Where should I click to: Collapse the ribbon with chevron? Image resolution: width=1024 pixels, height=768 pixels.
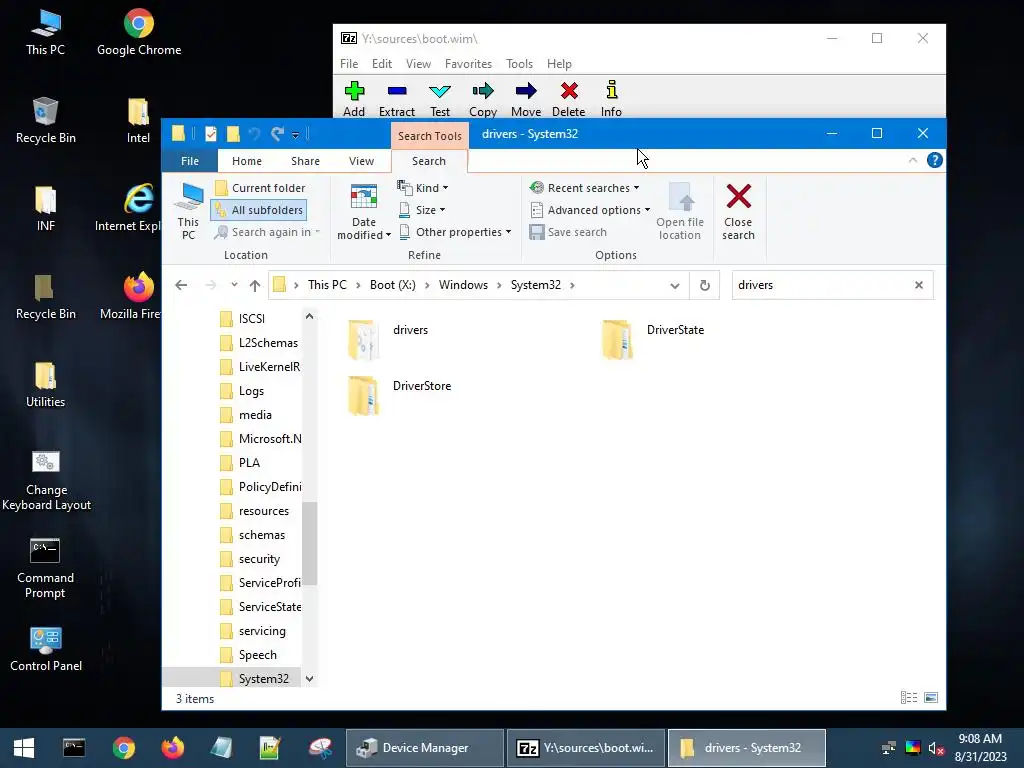[913, 161]
